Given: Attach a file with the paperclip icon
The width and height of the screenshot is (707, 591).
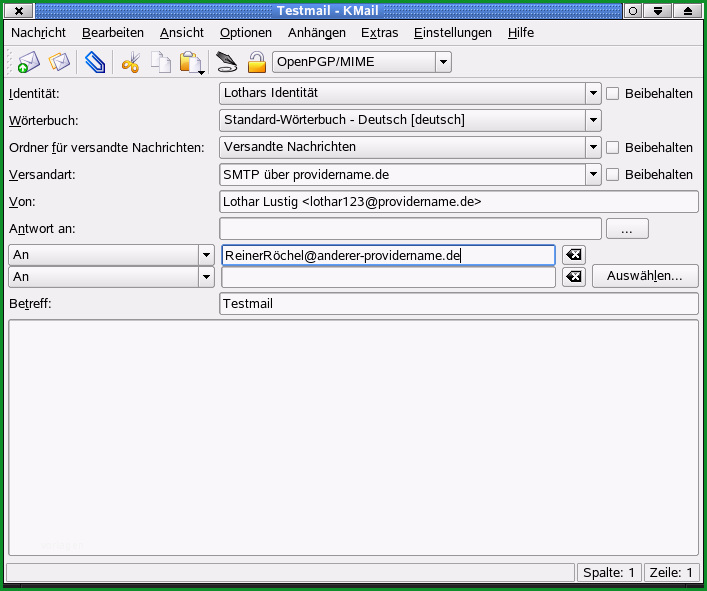Looking at the screenshot, I should coord(95,62).
